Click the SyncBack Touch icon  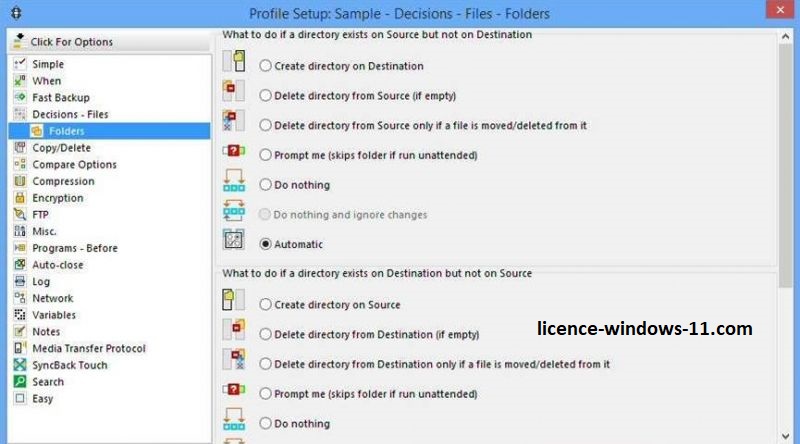21,365
